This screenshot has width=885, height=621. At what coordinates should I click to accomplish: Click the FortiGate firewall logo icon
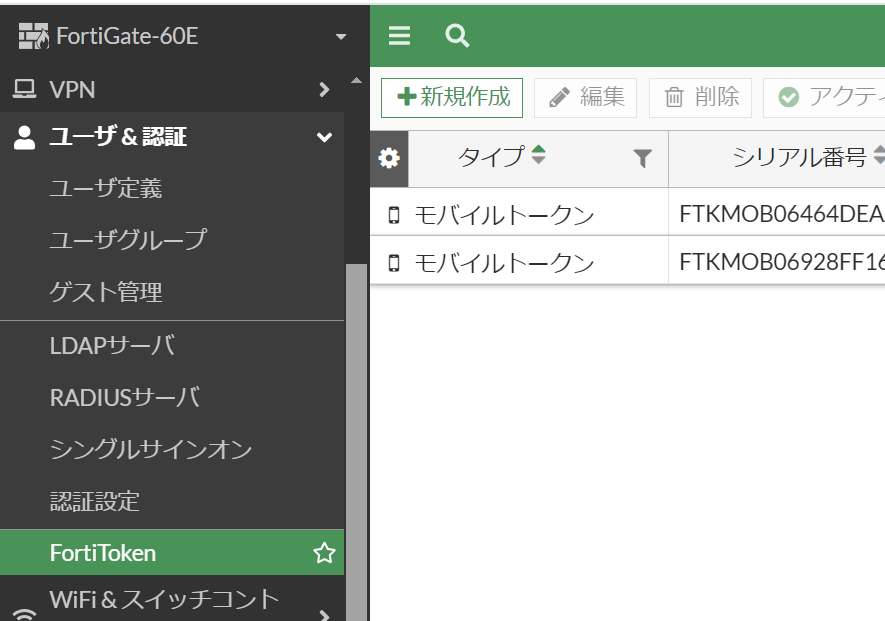click(x=33, y=36)
